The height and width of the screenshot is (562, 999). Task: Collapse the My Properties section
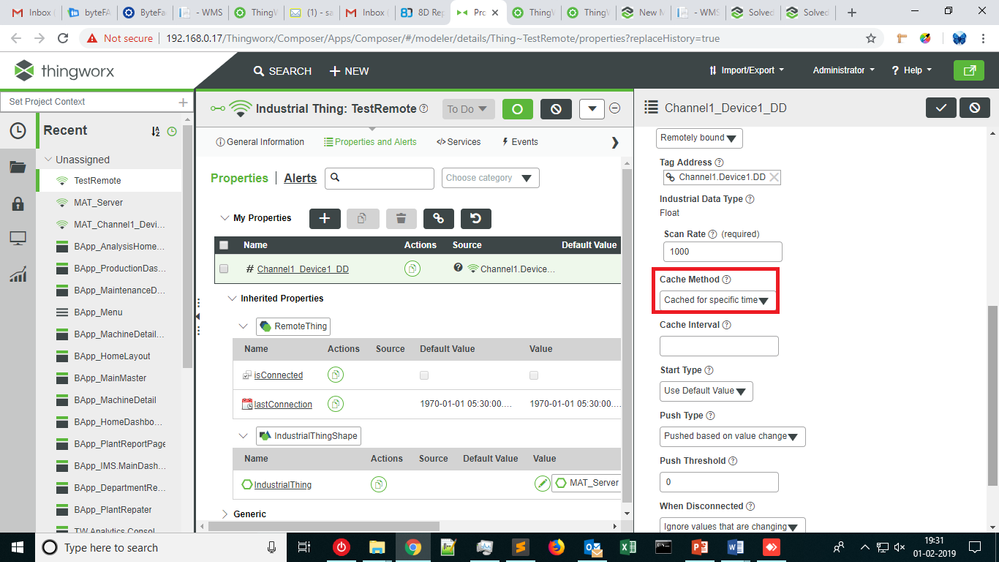224,218
